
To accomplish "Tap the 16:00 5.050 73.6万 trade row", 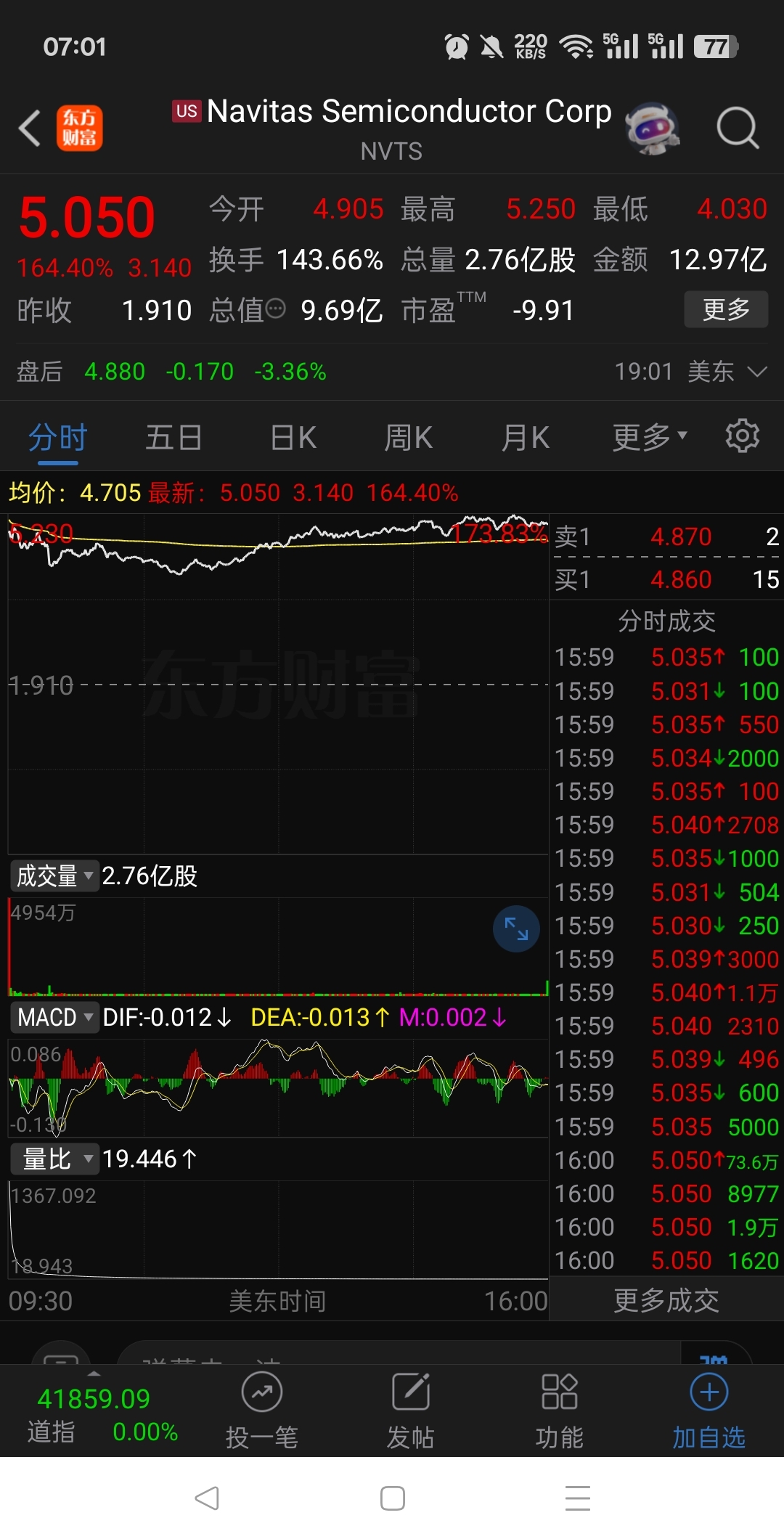I will [666, 1160].
